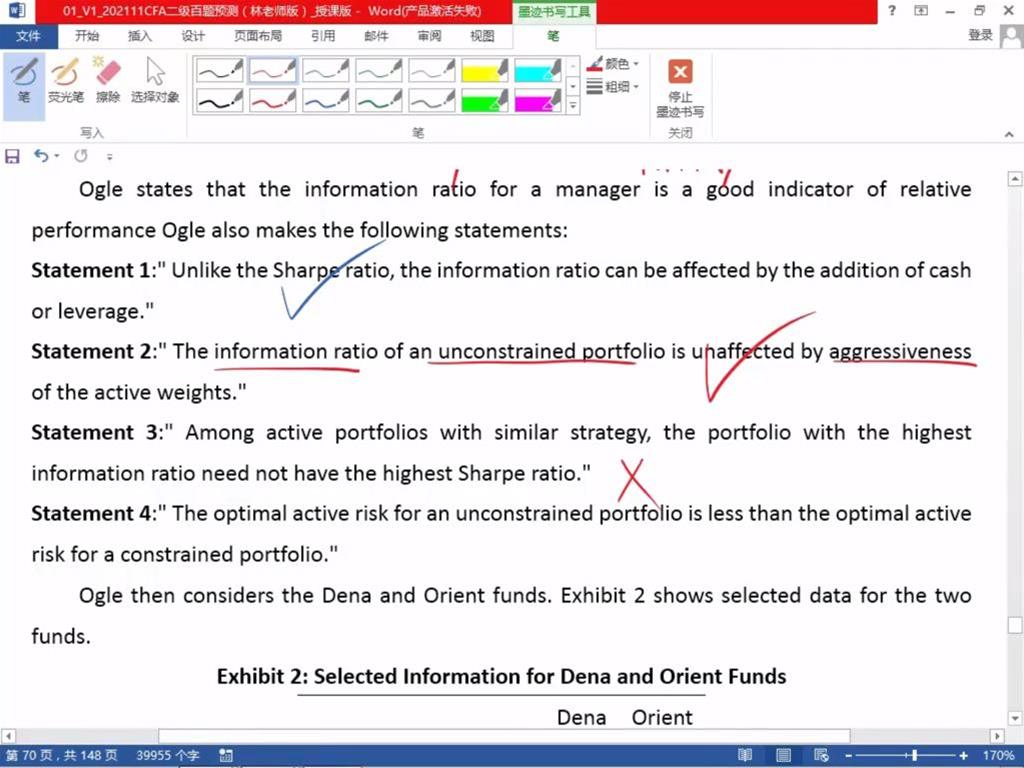Click the 登录 sign-in link
The image size is (1024, 768).
tap(980, 36)
